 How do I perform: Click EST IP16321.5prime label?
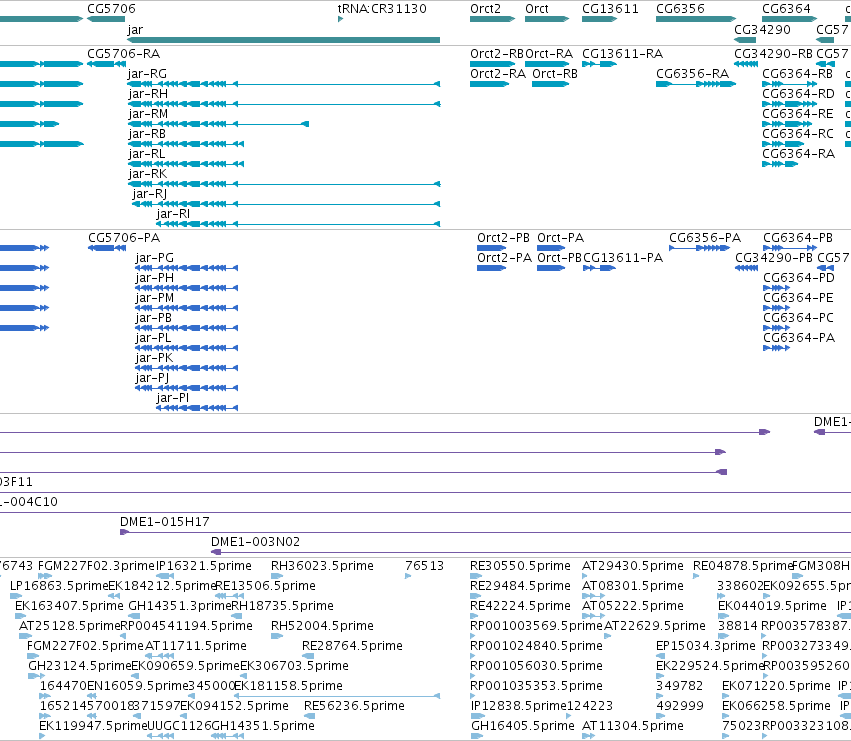click(x=204, y=566)
